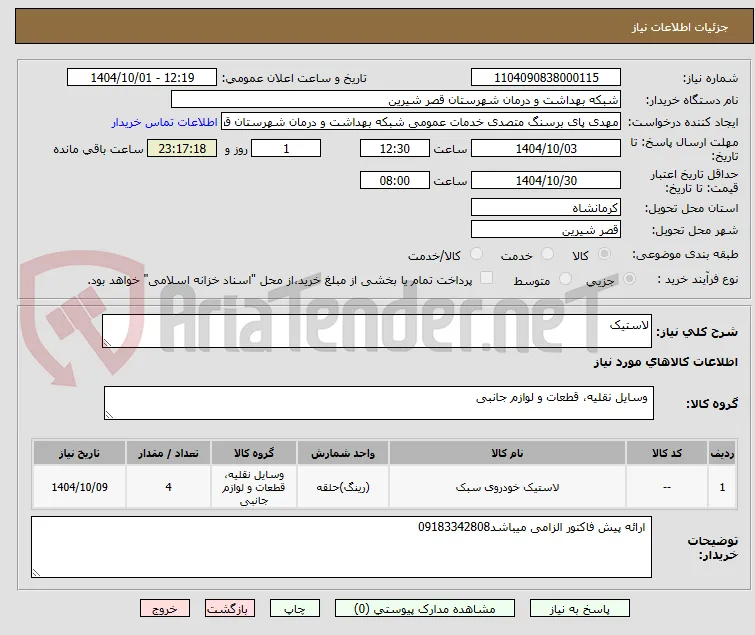
Task: Click delivery city field قصر شیرین
Action: click(x=546, y=230)
